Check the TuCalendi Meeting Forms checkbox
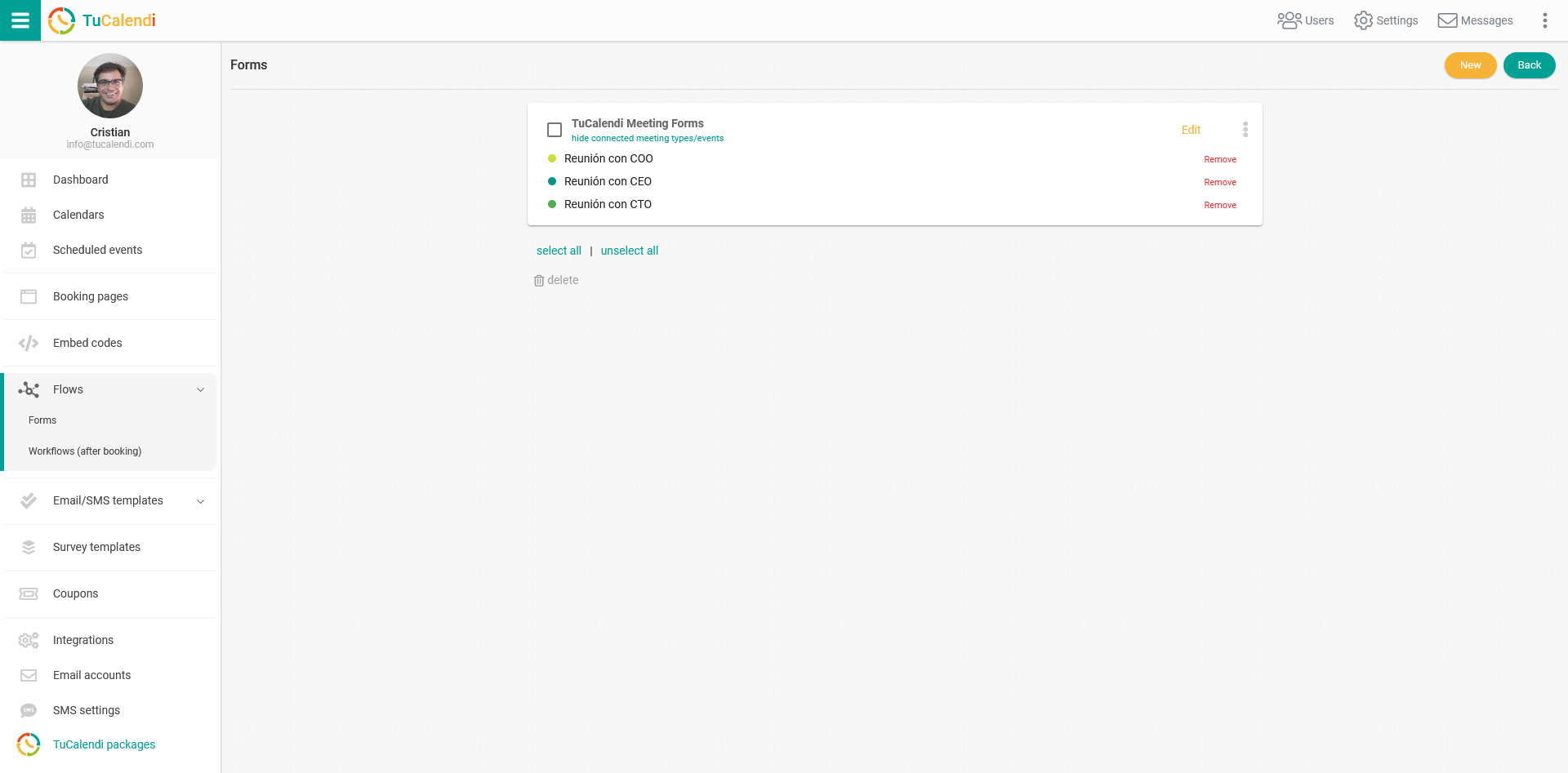 pos(555,130)
